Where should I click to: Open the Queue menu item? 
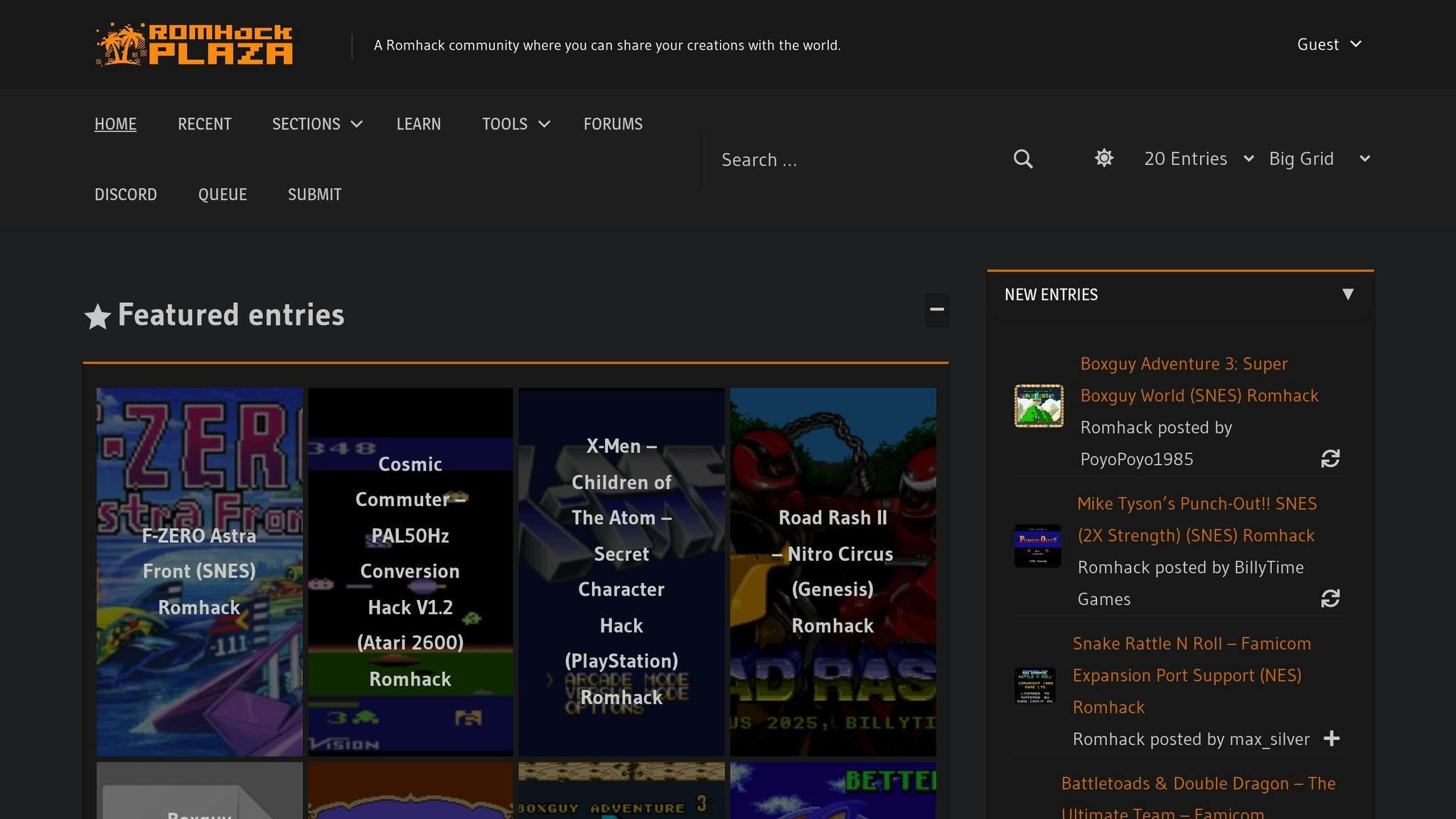click(223, 195)
